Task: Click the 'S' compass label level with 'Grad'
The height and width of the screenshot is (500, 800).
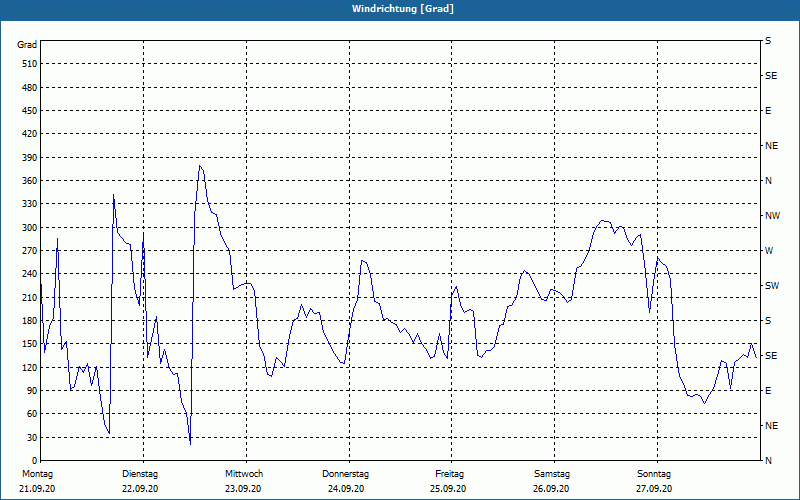Action: (768, 41)
